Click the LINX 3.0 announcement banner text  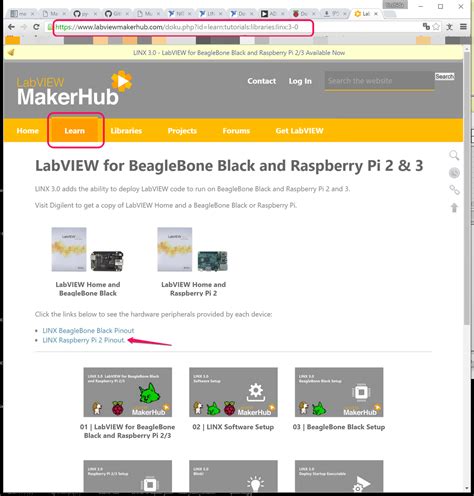pyautogui.click(x=239, y=53)
